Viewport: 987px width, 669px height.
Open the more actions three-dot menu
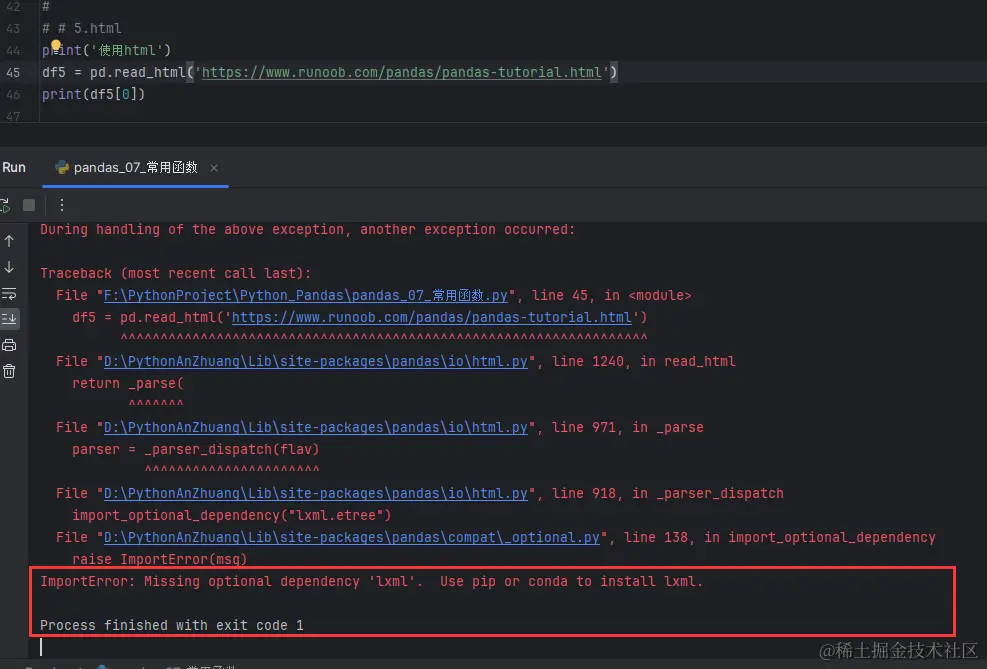pos(62,205)
